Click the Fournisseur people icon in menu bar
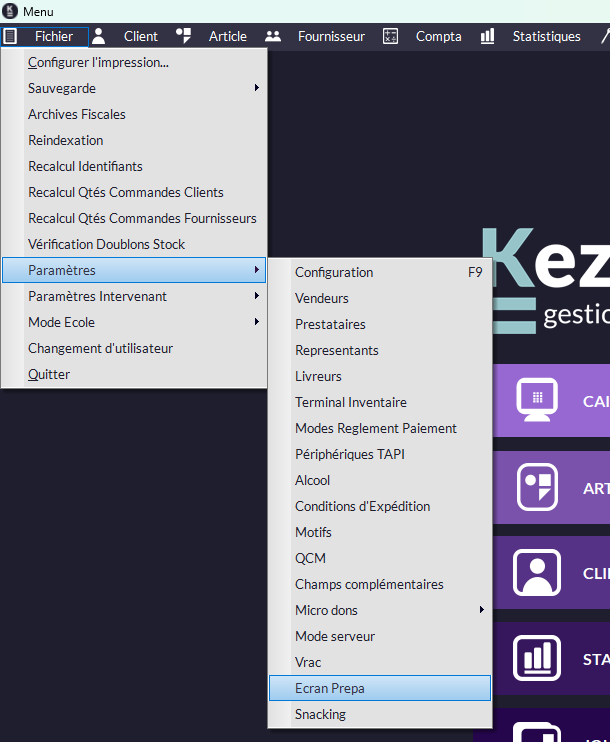This screenshot has height=742, width=610. (272, 36)
